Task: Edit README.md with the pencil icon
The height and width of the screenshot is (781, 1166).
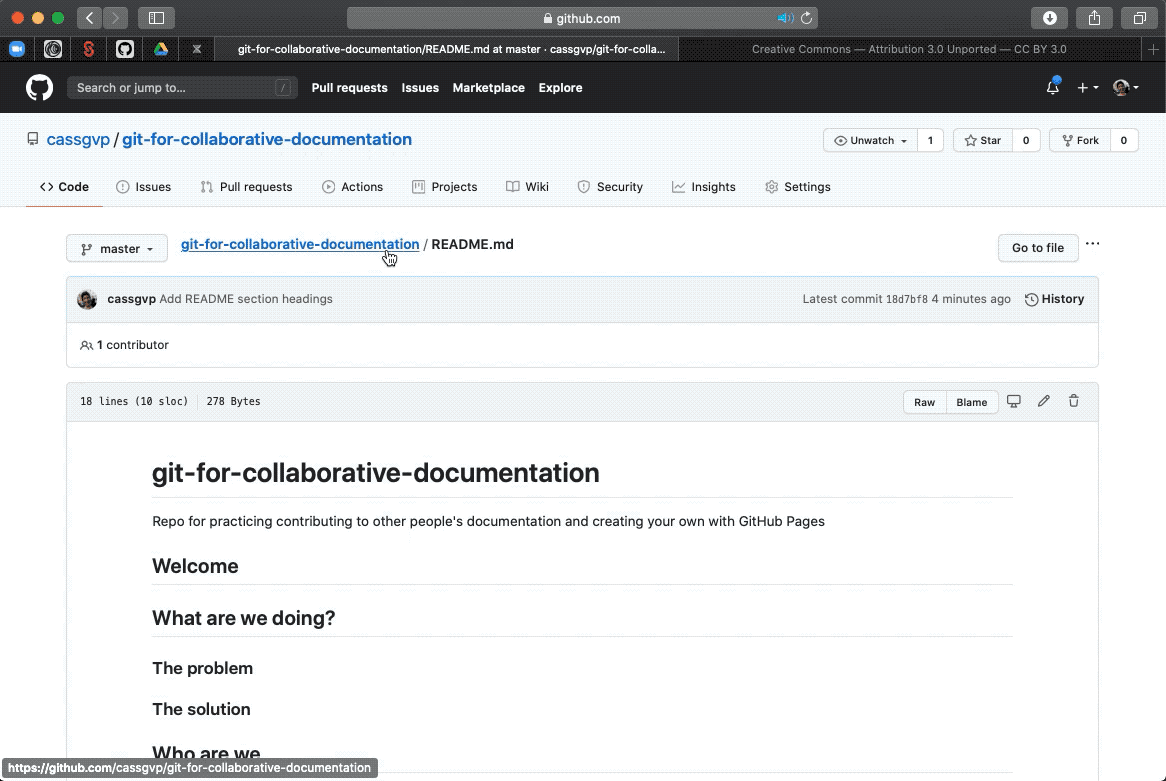Action: pyautogui.click(x=1044, y=400)
